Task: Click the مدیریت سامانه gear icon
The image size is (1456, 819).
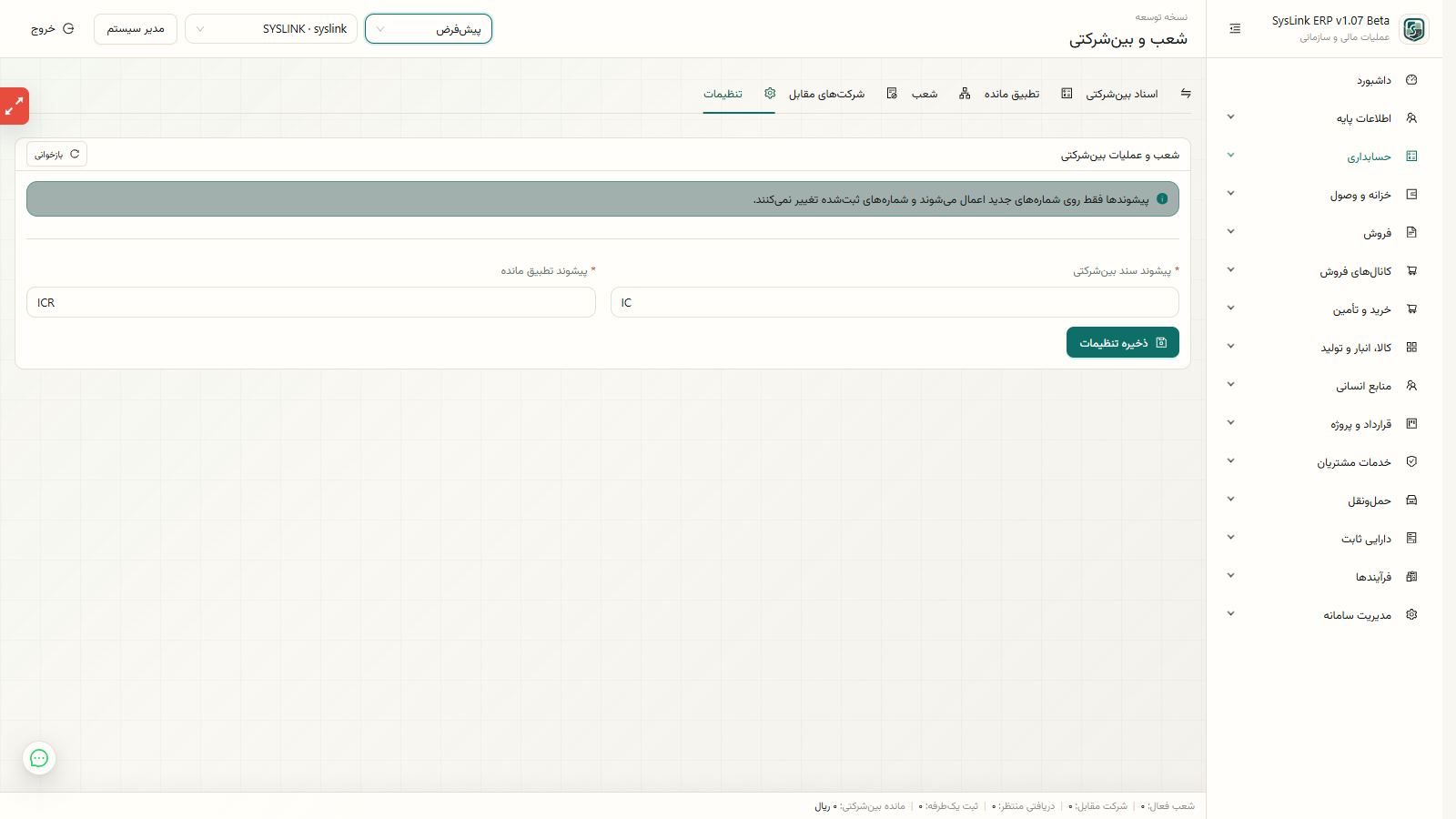Action: (1411, 615)
